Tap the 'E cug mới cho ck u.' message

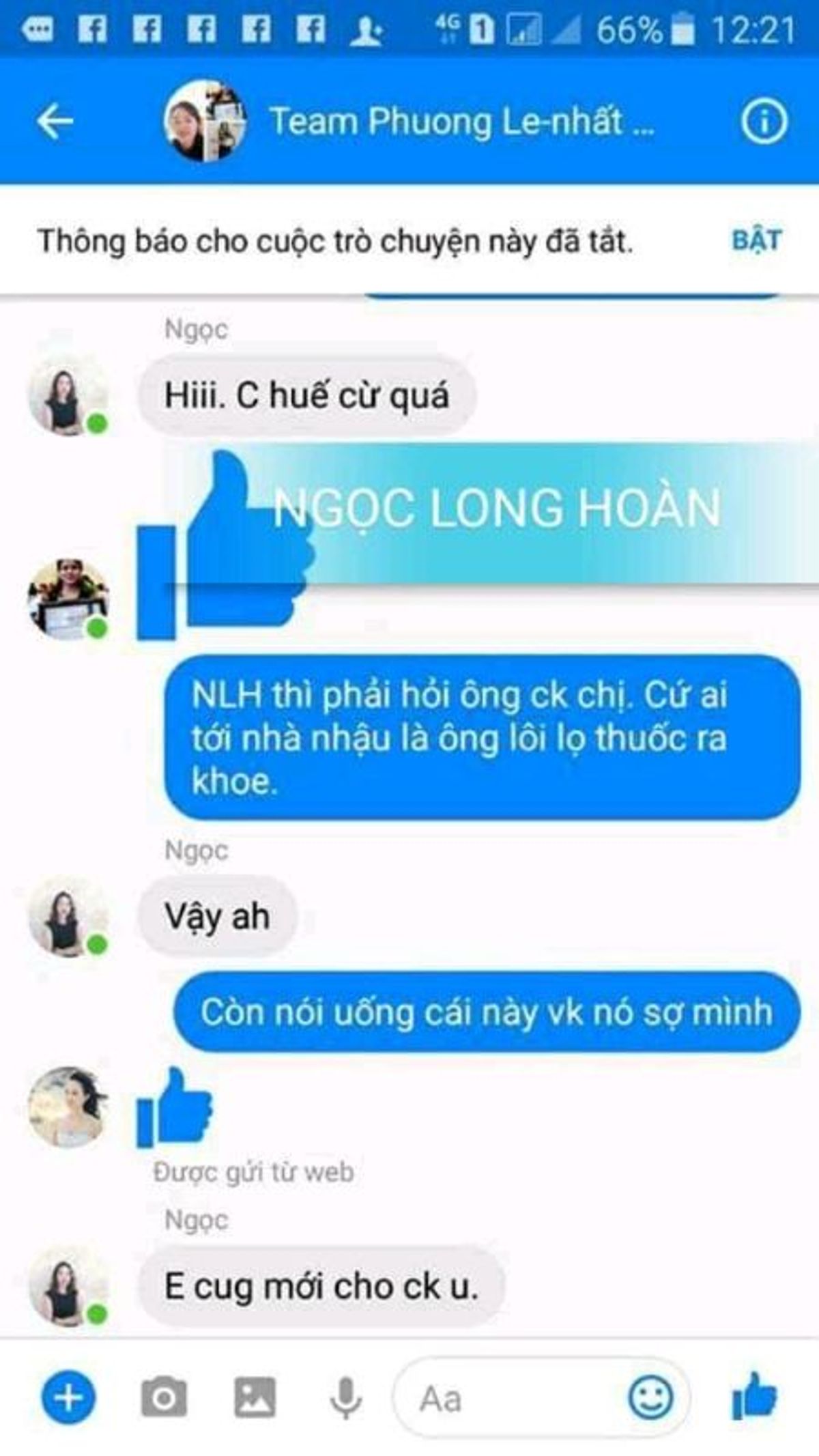point(321,1287)
